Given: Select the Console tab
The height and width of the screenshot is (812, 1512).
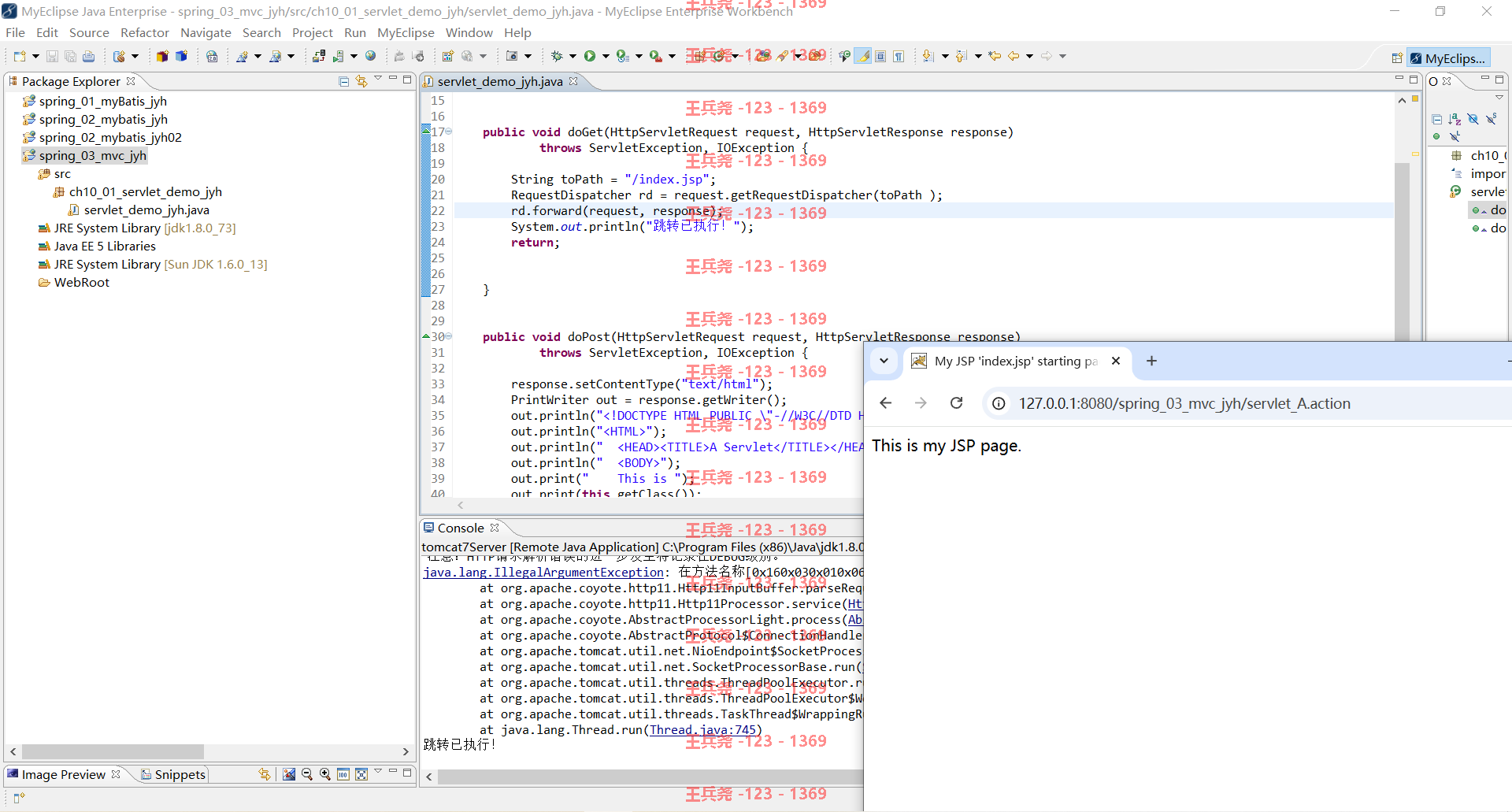Looking at the screenshot, I should tap(461, 528).
